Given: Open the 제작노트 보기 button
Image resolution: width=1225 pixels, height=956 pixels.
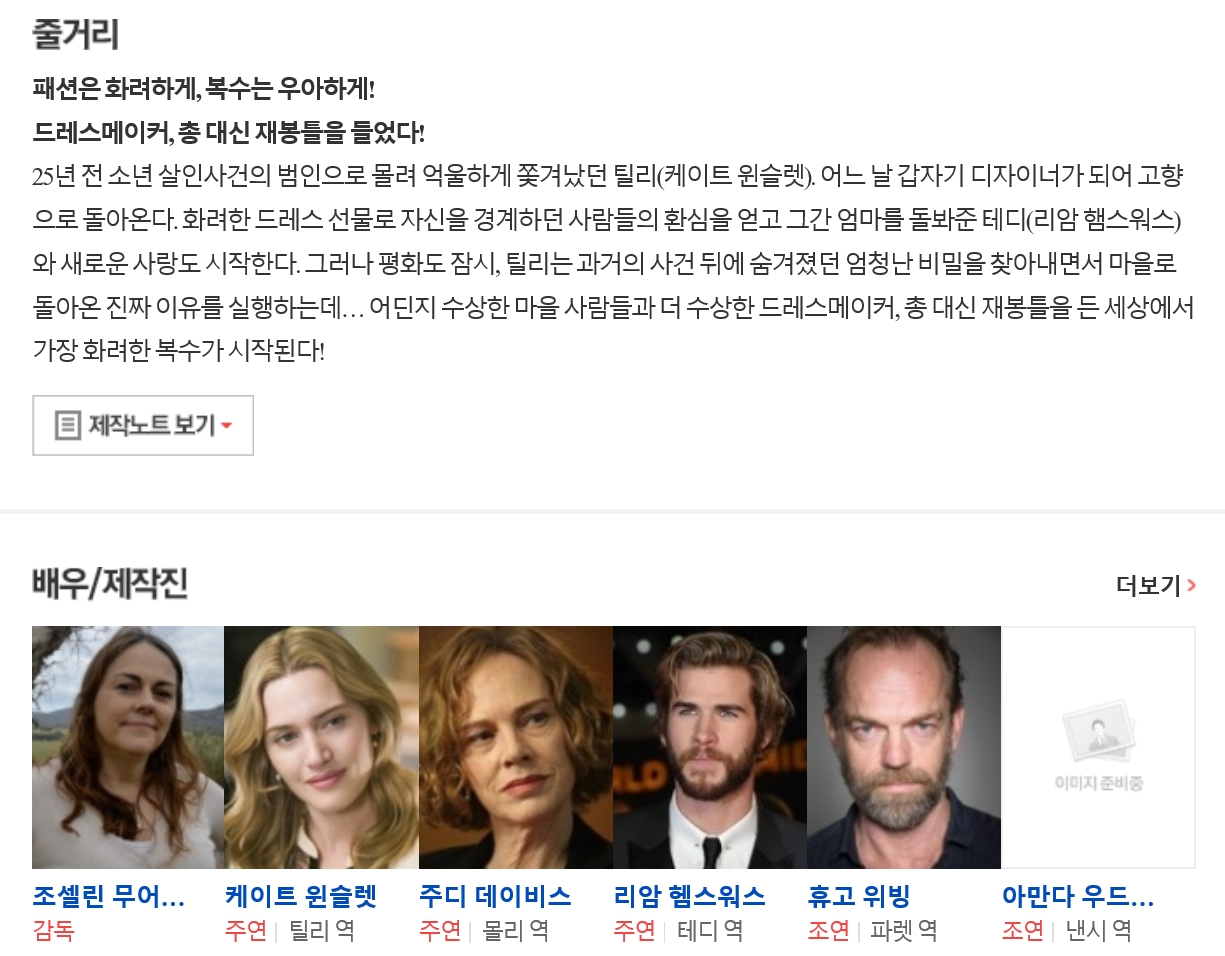Looking at the screenshot, I should (143, 425).
